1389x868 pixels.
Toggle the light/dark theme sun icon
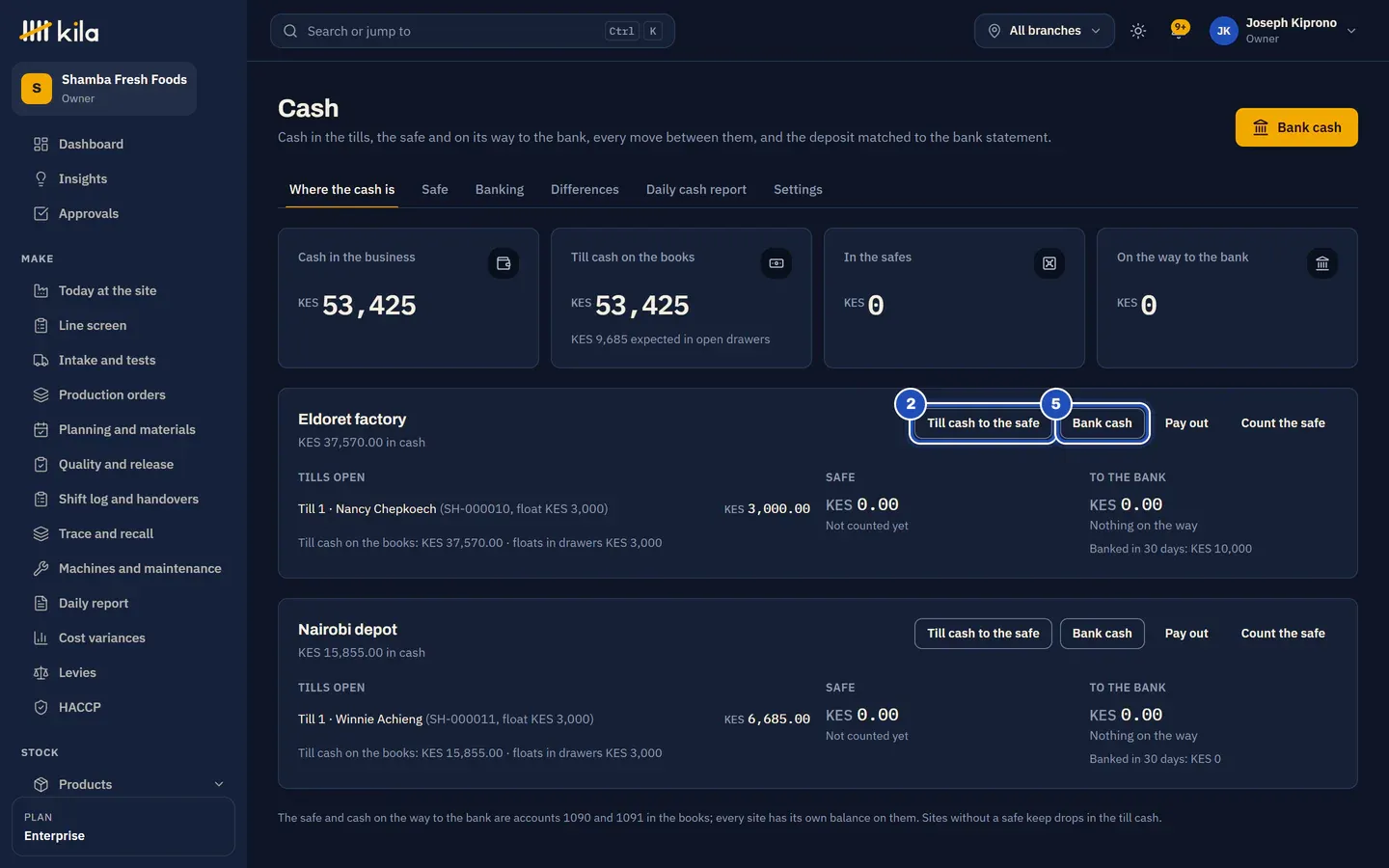point(1138,31)
